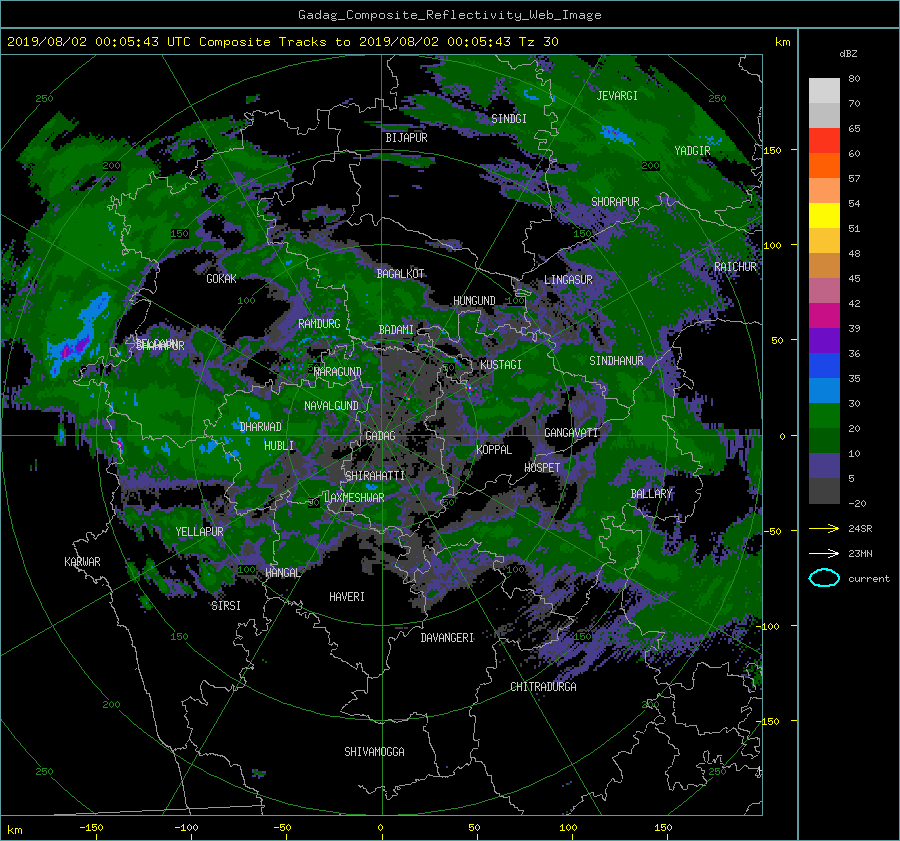Screen dimensions: 900x841
Task: Click the UTC Composite Tracks timestamp header
Action: [282, 42]
